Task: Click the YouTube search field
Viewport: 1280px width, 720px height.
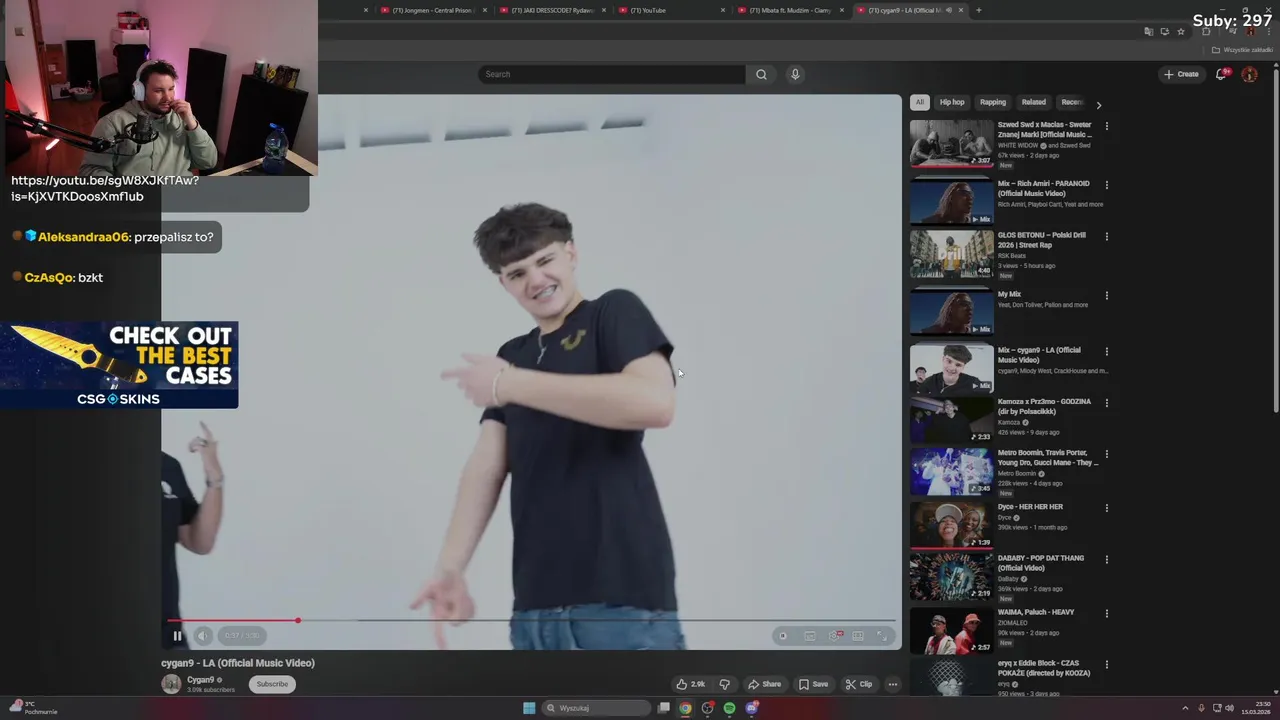Action: click(612, 74)
